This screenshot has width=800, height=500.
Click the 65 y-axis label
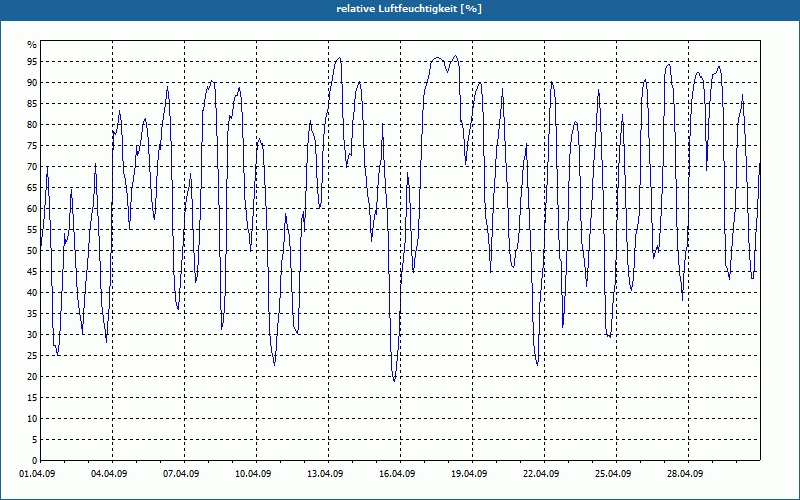(x=32, y=187)
